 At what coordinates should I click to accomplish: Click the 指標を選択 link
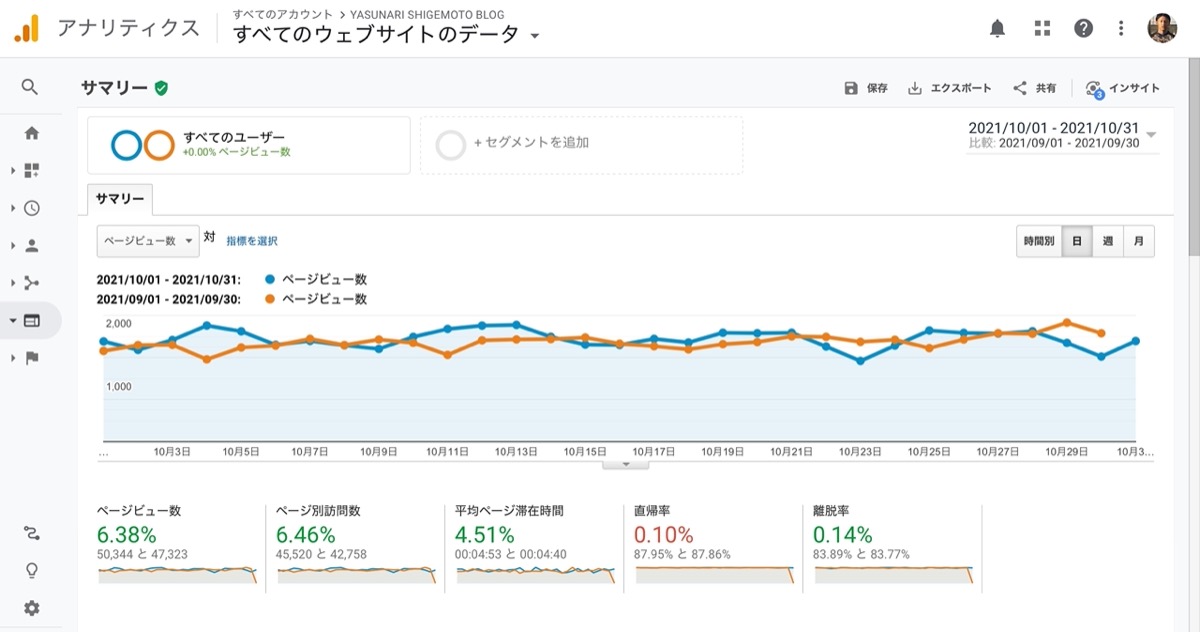[252, 241]
